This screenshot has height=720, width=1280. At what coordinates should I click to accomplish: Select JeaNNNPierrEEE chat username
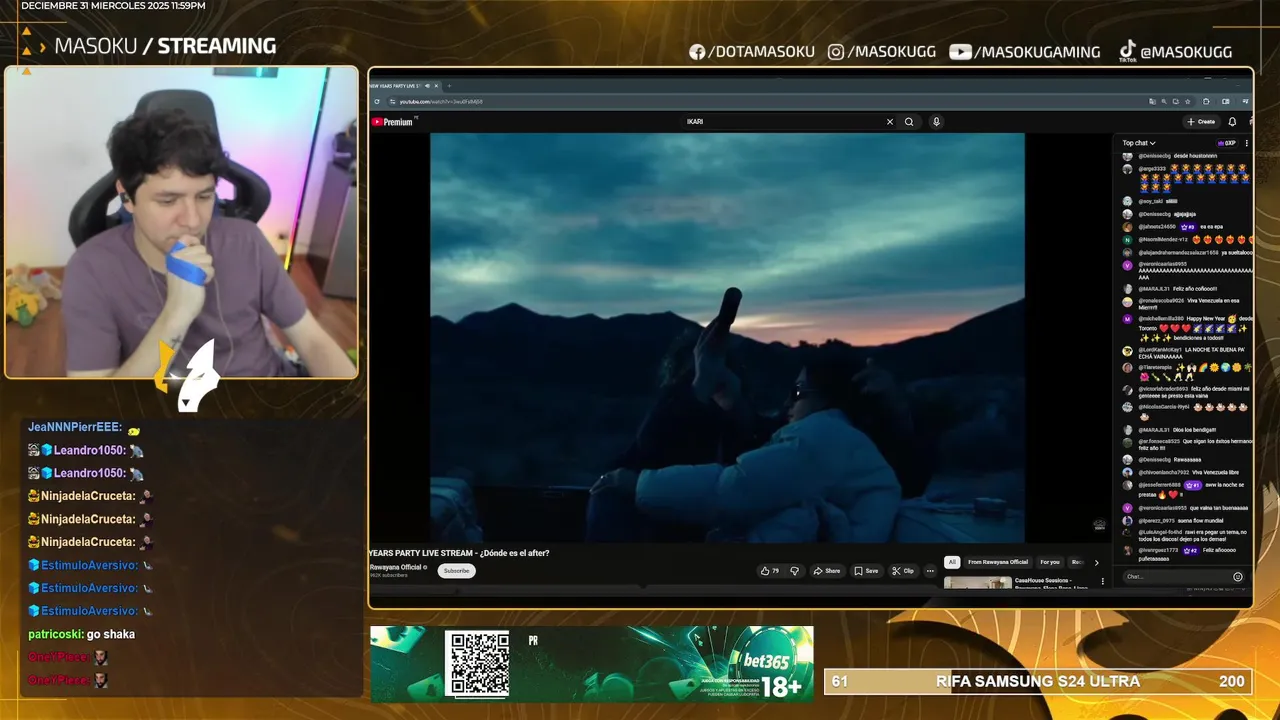click(75, 427)
